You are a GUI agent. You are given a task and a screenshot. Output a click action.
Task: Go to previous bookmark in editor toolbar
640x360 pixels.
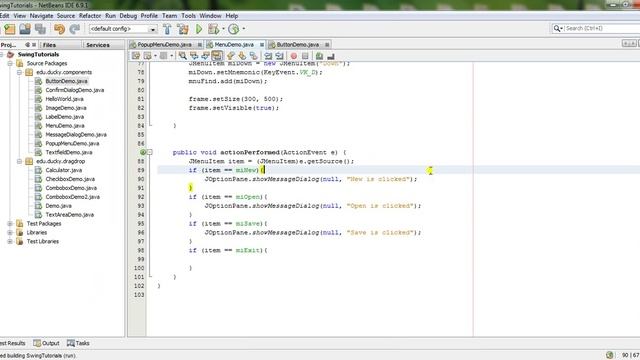tap(231, 56)
